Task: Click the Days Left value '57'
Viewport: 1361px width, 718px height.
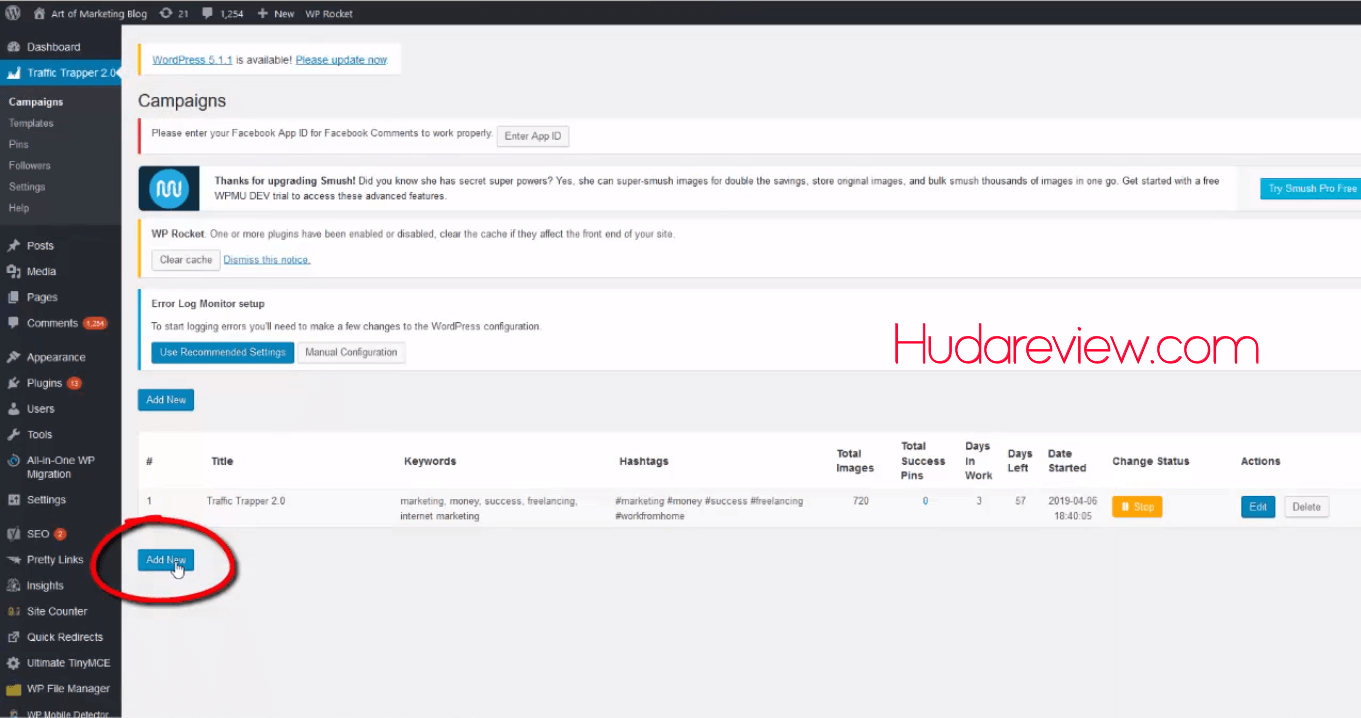Action: tap(1020, 501)
